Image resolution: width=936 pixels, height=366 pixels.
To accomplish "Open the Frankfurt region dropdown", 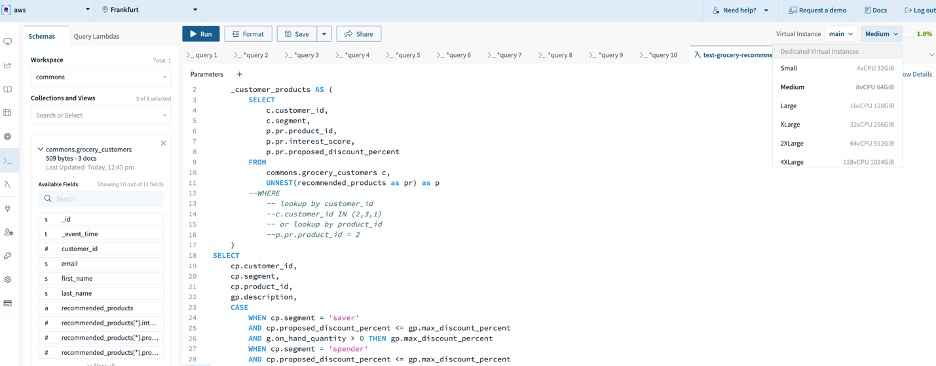I will click(x=149, y=10).
